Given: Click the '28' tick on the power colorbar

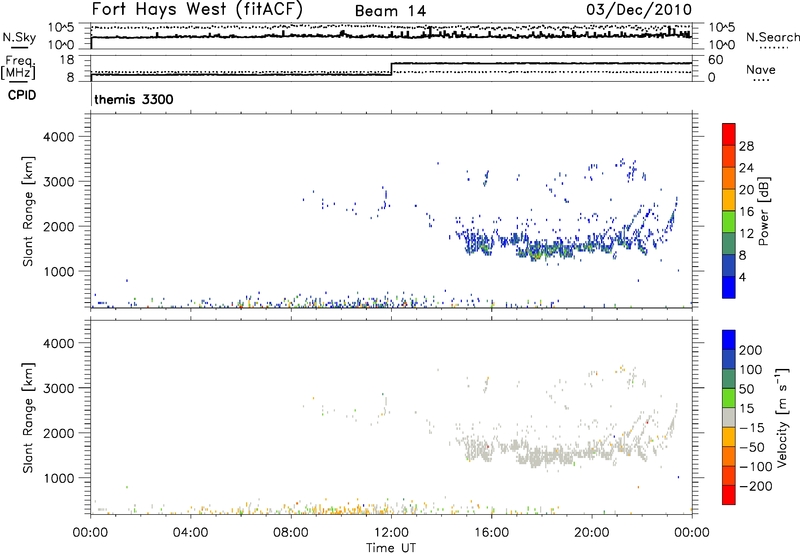Looking at the screenshot, I should (746, 146).
